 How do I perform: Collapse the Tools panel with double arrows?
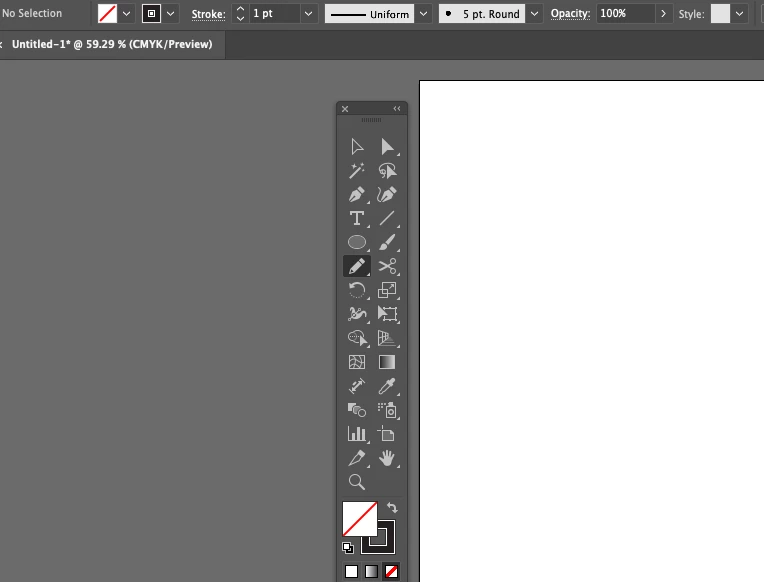point(397,109)
